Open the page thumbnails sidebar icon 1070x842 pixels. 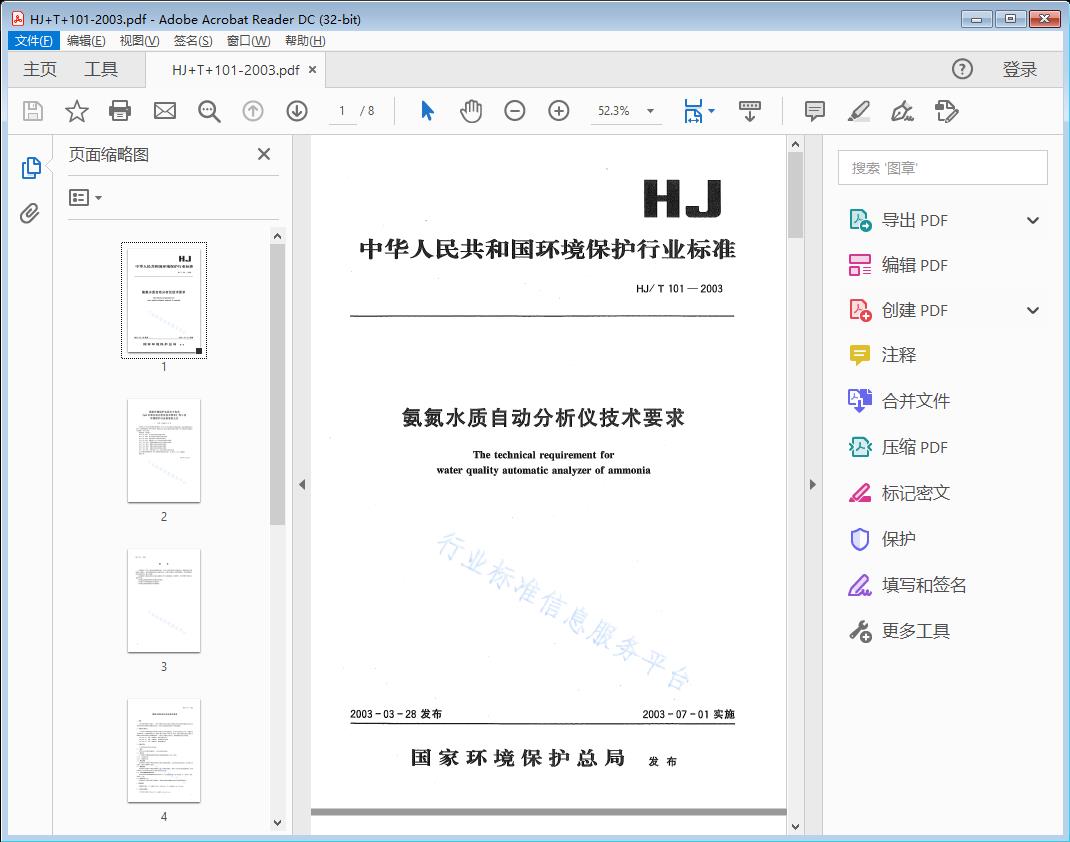point(30,167)
